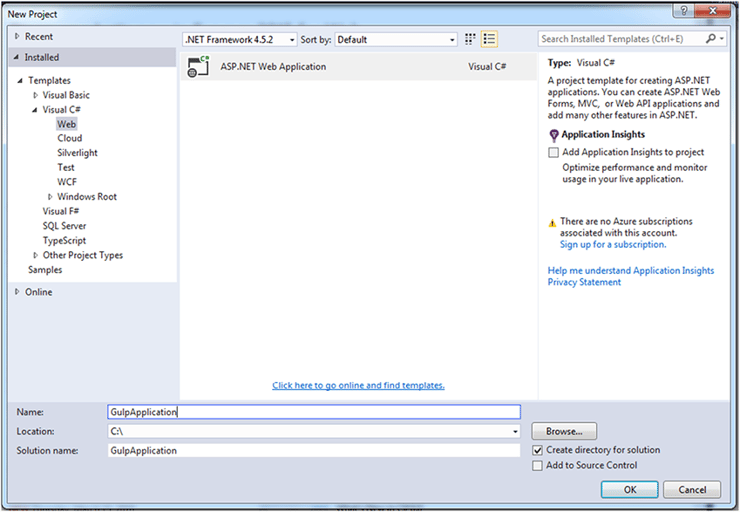Select the Silverlight template category
The height and width of the screenshot is (512, 740).
pyautogui.click(x=77, y=153)
